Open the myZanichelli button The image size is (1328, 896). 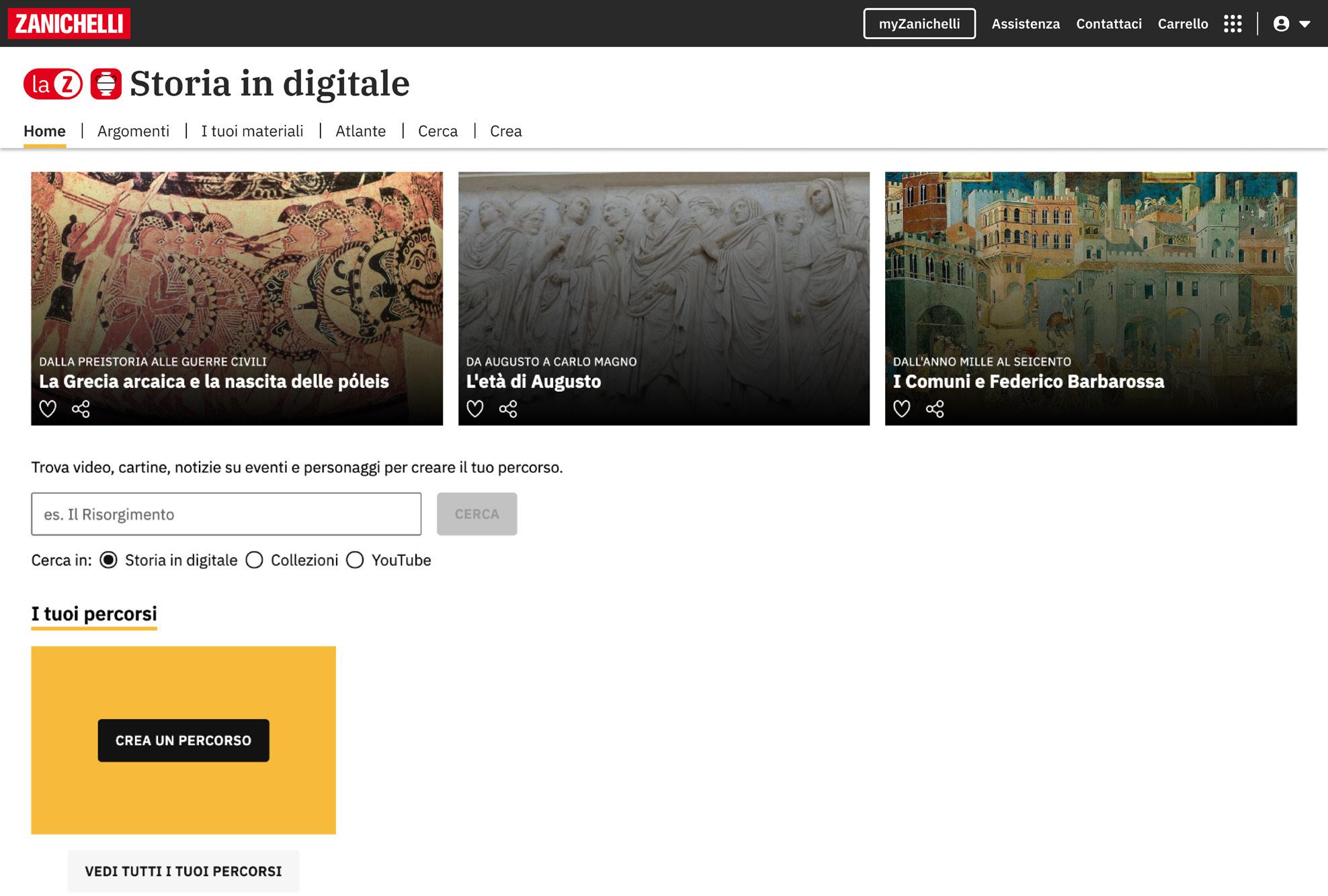(x=919, y=24)
